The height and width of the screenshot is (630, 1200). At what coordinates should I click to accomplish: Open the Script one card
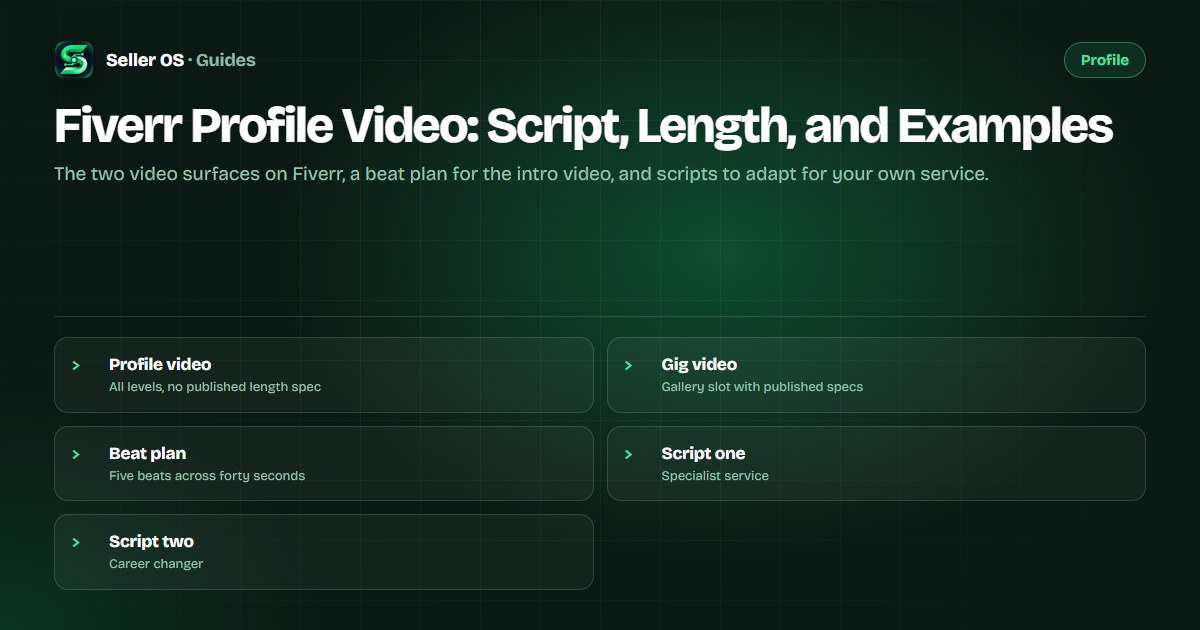click(876, 463)
